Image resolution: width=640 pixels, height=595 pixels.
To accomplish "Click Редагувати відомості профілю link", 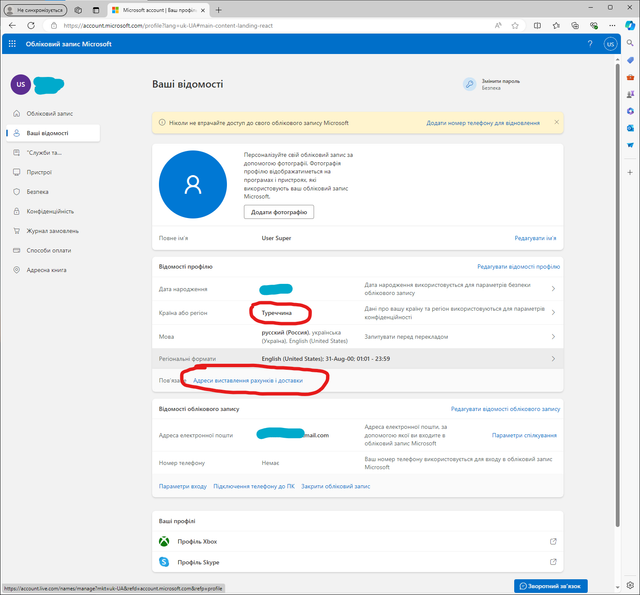I will (x=518, y=266).
